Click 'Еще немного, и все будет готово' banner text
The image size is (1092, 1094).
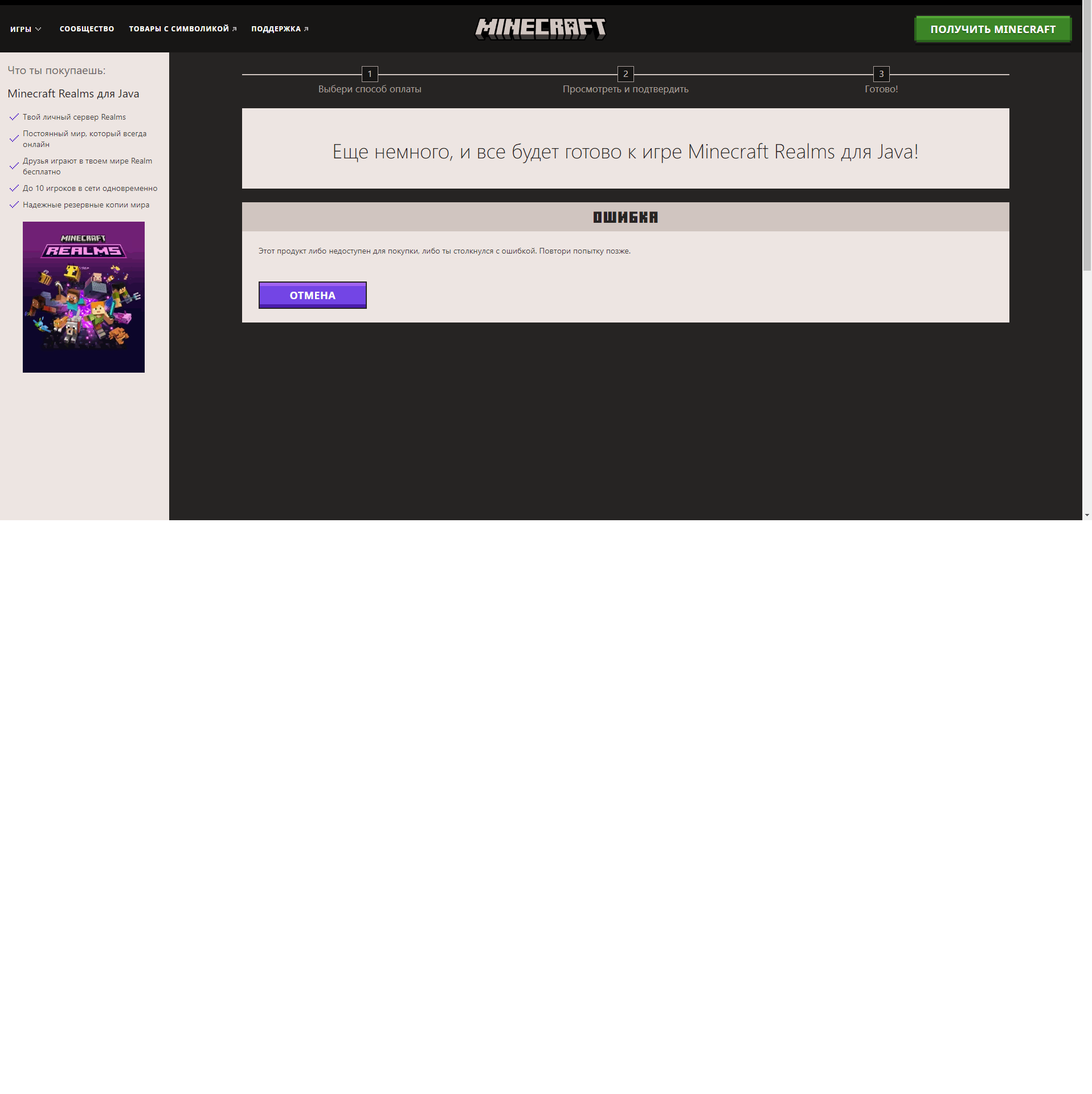[x=625, y=152]
